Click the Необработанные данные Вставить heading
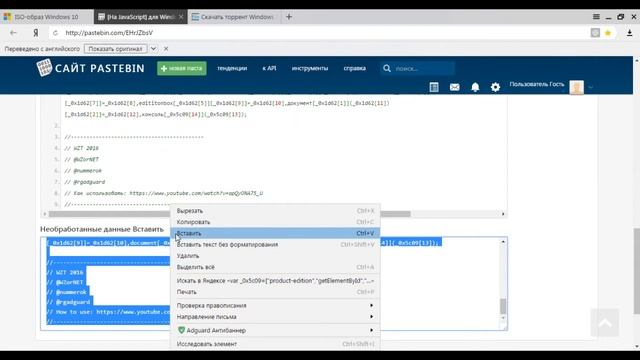 click(x=102, y=229)
